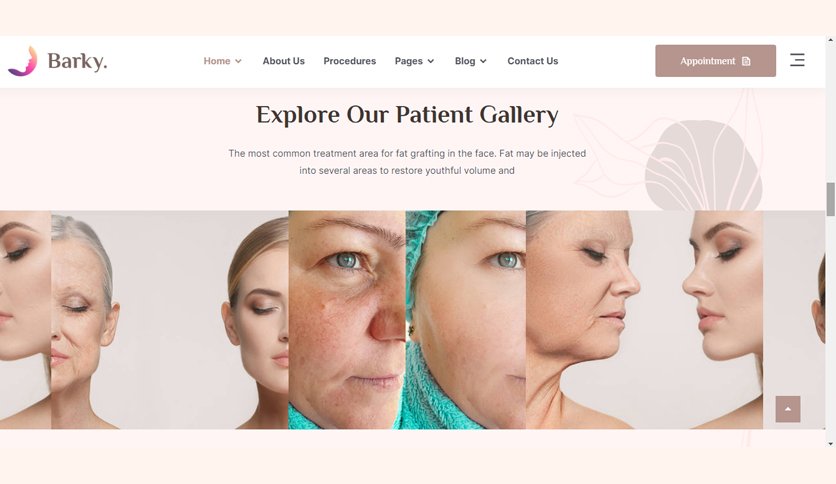The image size is (836, 484).
Task: Click the vertical scrollbar thumb
Action: tap(831, 199)
